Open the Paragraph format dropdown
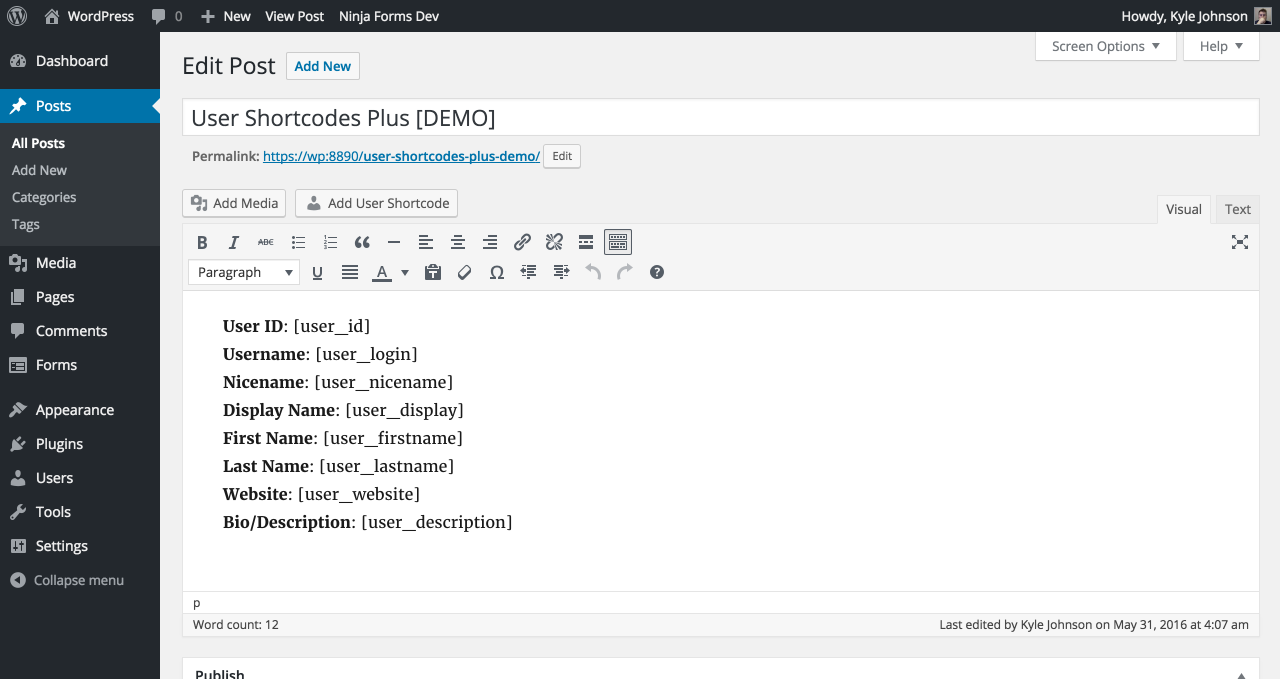This screenshot has width=1280, height=679. [x=244, y=272]
